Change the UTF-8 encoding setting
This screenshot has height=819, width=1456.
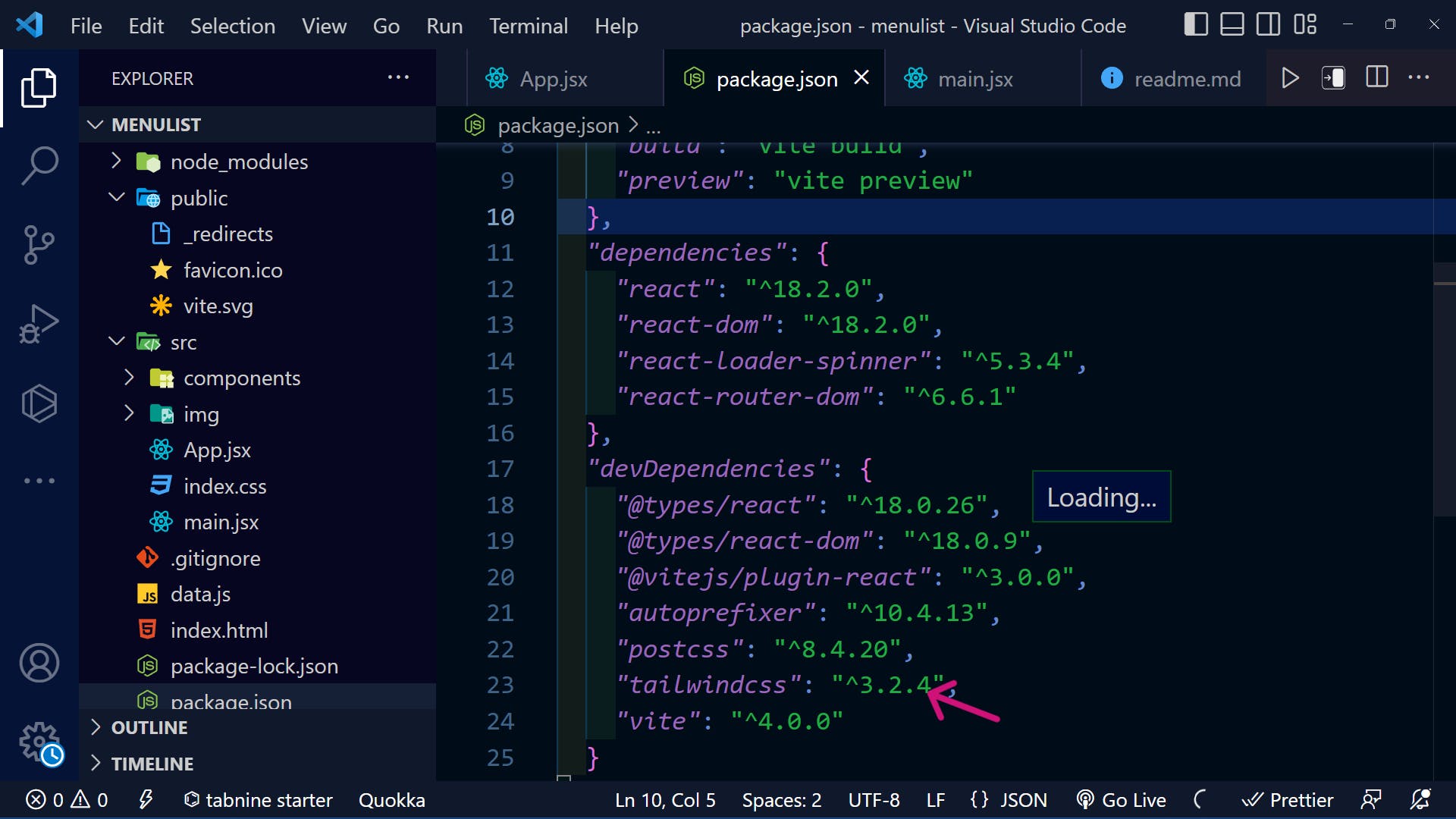tap(874, 799)
